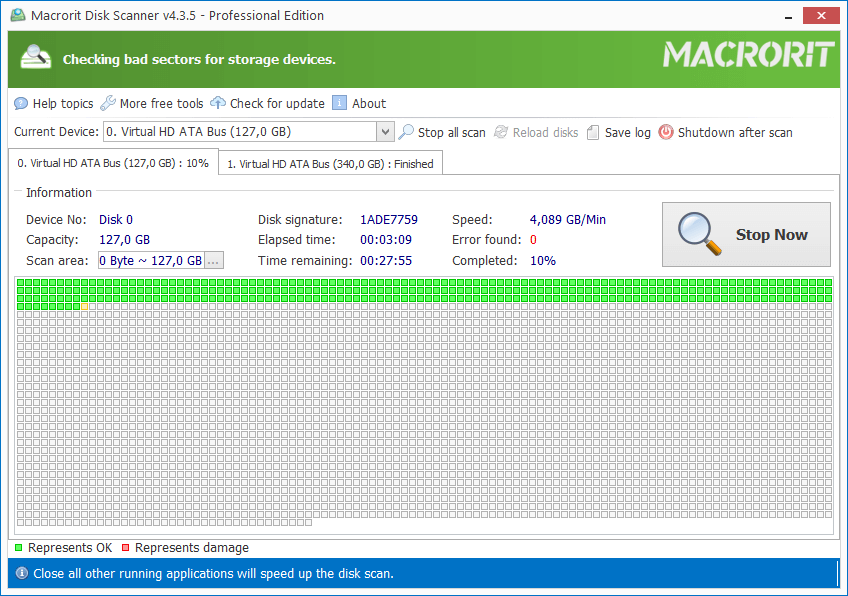This screenshot has width=848, height=596.
Task: Switch to tab 0. Virtual HD 127,0 GB
Action: pos(113,163)
